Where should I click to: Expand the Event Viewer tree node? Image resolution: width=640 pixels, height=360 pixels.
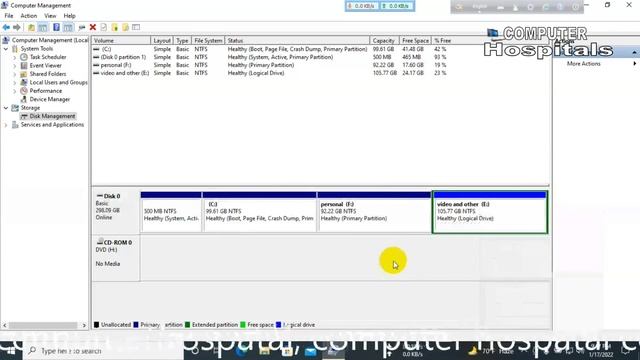(15, 65)
